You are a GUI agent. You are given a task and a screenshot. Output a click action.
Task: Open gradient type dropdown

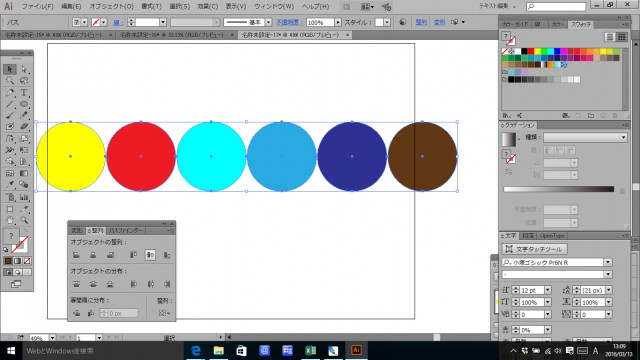[x=623, y=138]
